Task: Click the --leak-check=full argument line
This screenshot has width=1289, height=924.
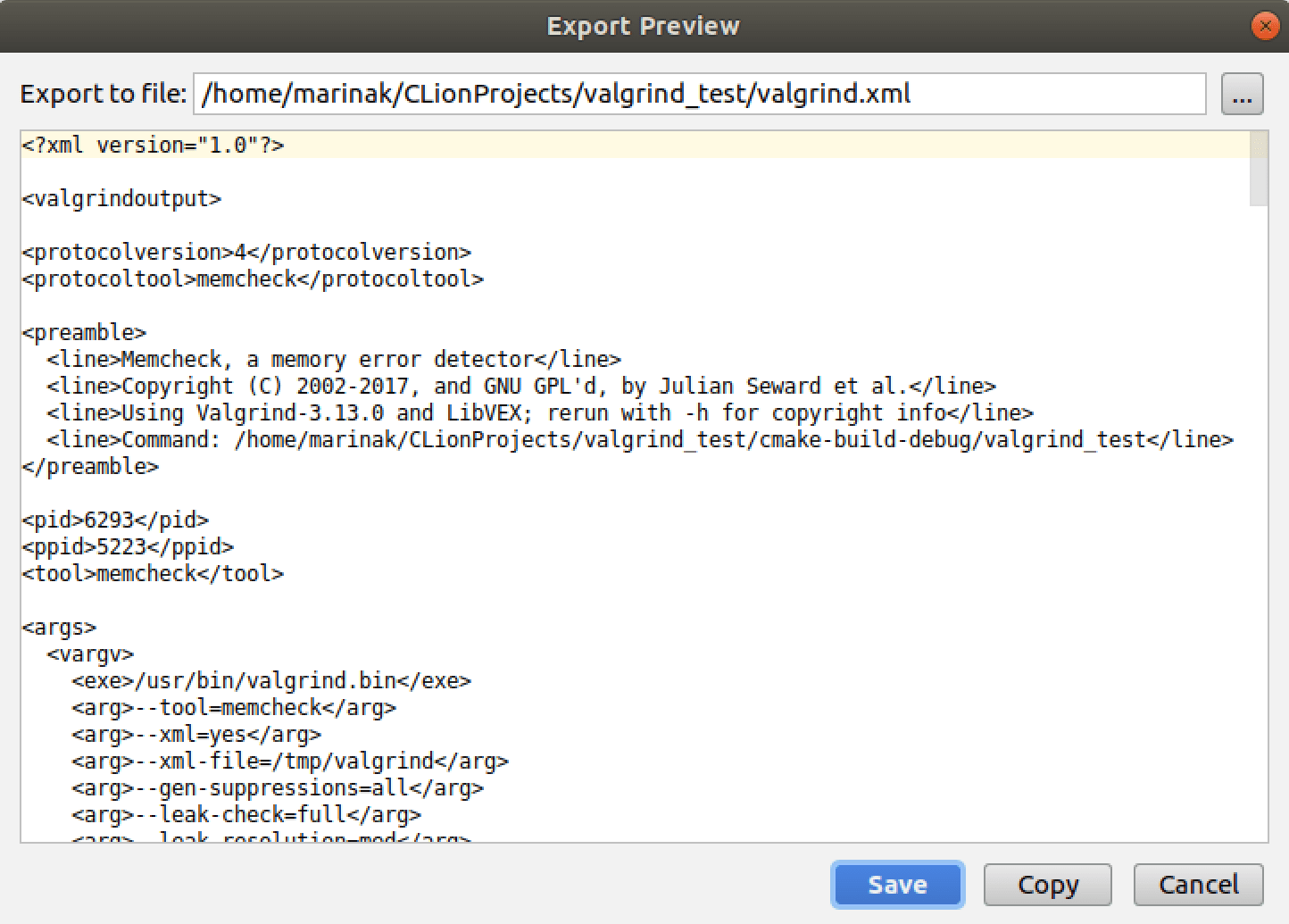Action: coord(246,814)
